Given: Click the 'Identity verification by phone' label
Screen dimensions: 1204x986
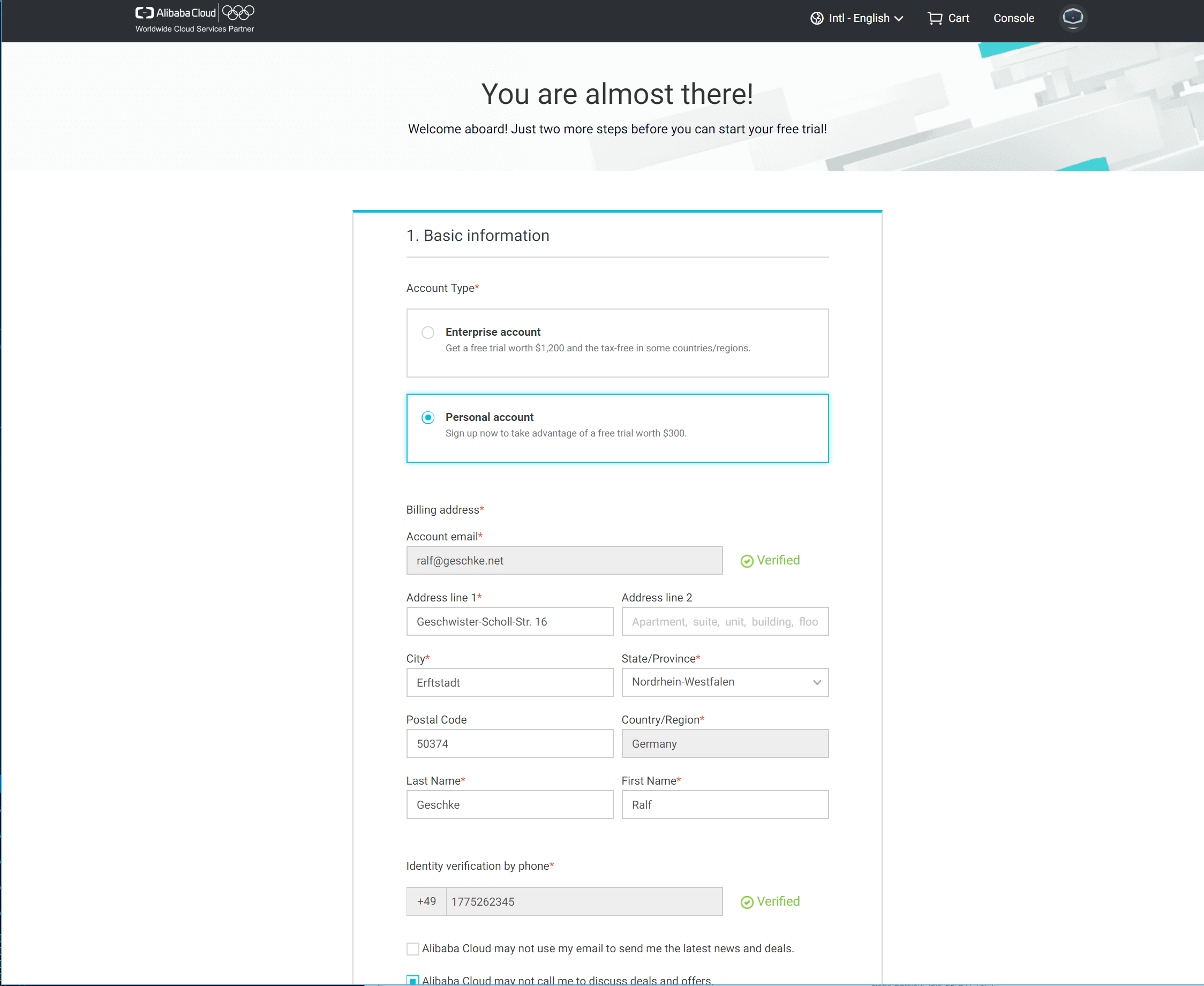Looking at the screenshot, I should click(x=480, y=866).
